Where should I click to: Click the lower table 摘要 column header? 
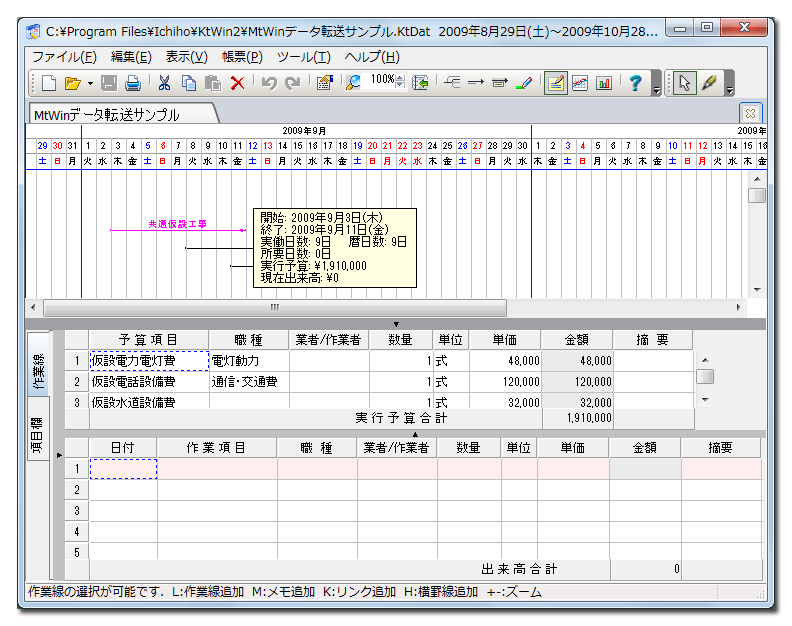[x=721, y=448]
